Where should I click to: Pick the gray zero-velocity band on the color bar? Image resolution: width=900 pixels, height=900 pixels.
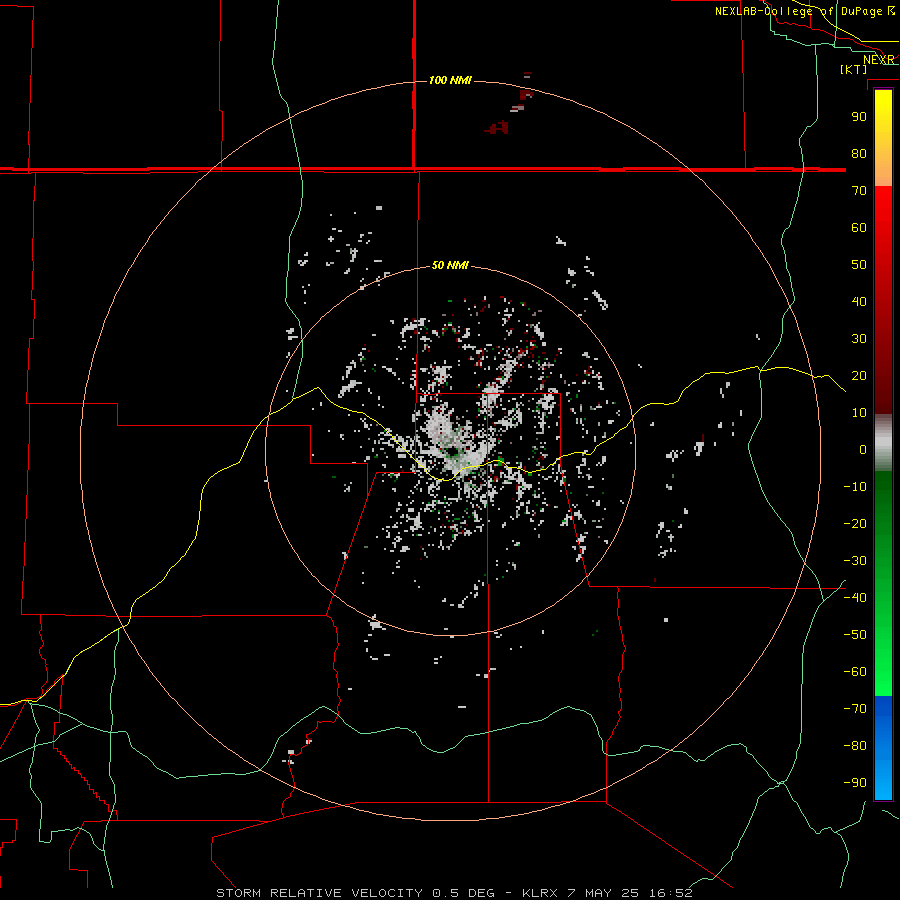click(883, 443)
